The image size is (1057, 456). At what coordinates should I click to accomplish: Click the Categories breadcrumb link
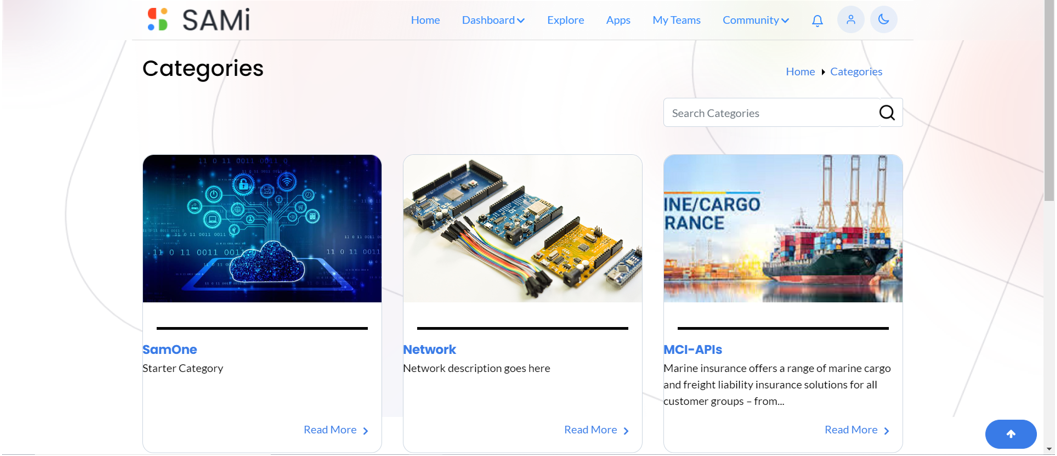[856, 72]
